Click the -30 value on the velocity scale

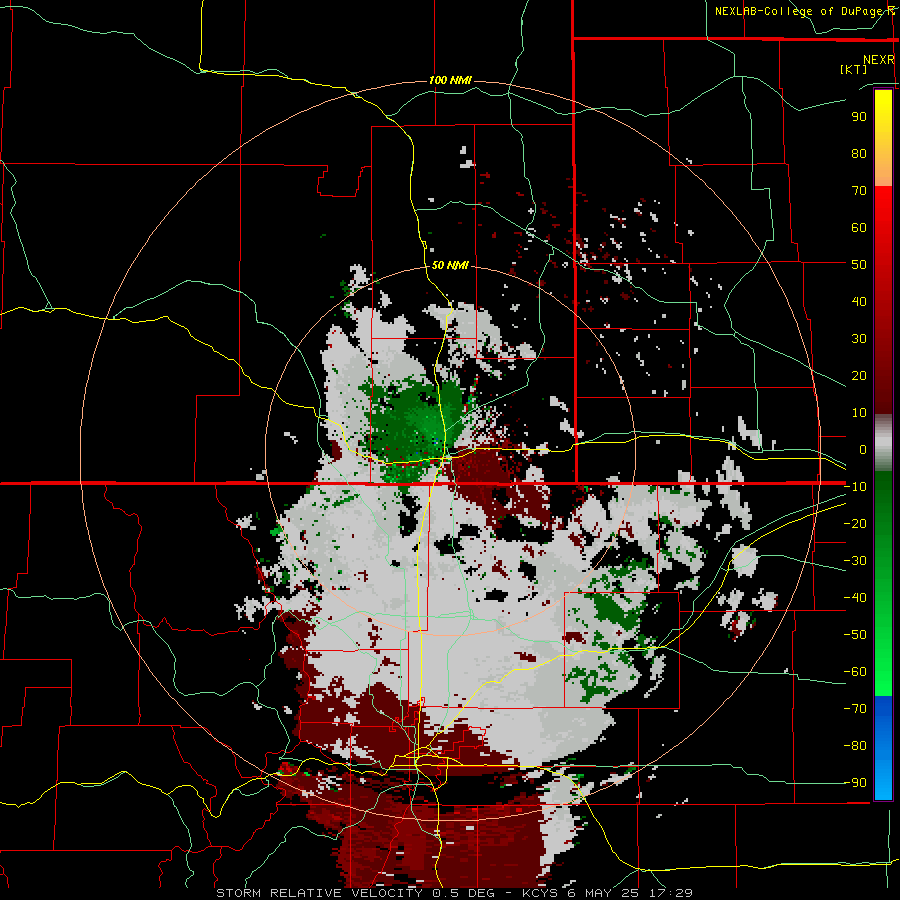(x=855, y=561)
